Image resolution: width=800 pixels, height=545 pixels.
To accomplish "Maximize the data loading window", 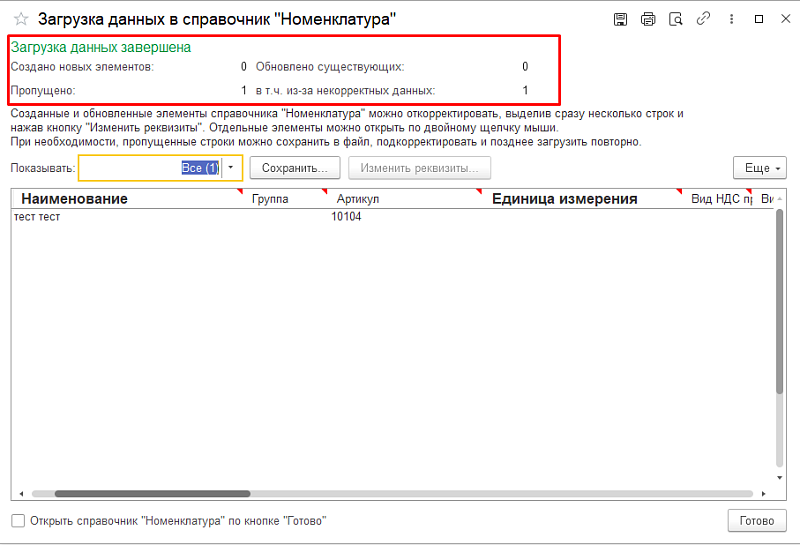I will coord(758,19).
